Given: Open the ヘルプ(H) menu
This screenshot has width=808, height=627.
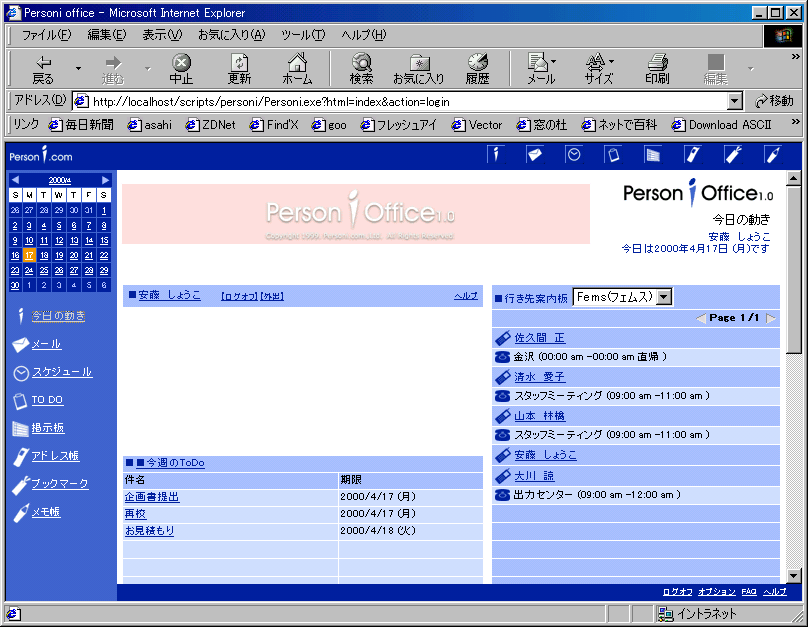Looking at the screenshot, I should coord(364,35).
